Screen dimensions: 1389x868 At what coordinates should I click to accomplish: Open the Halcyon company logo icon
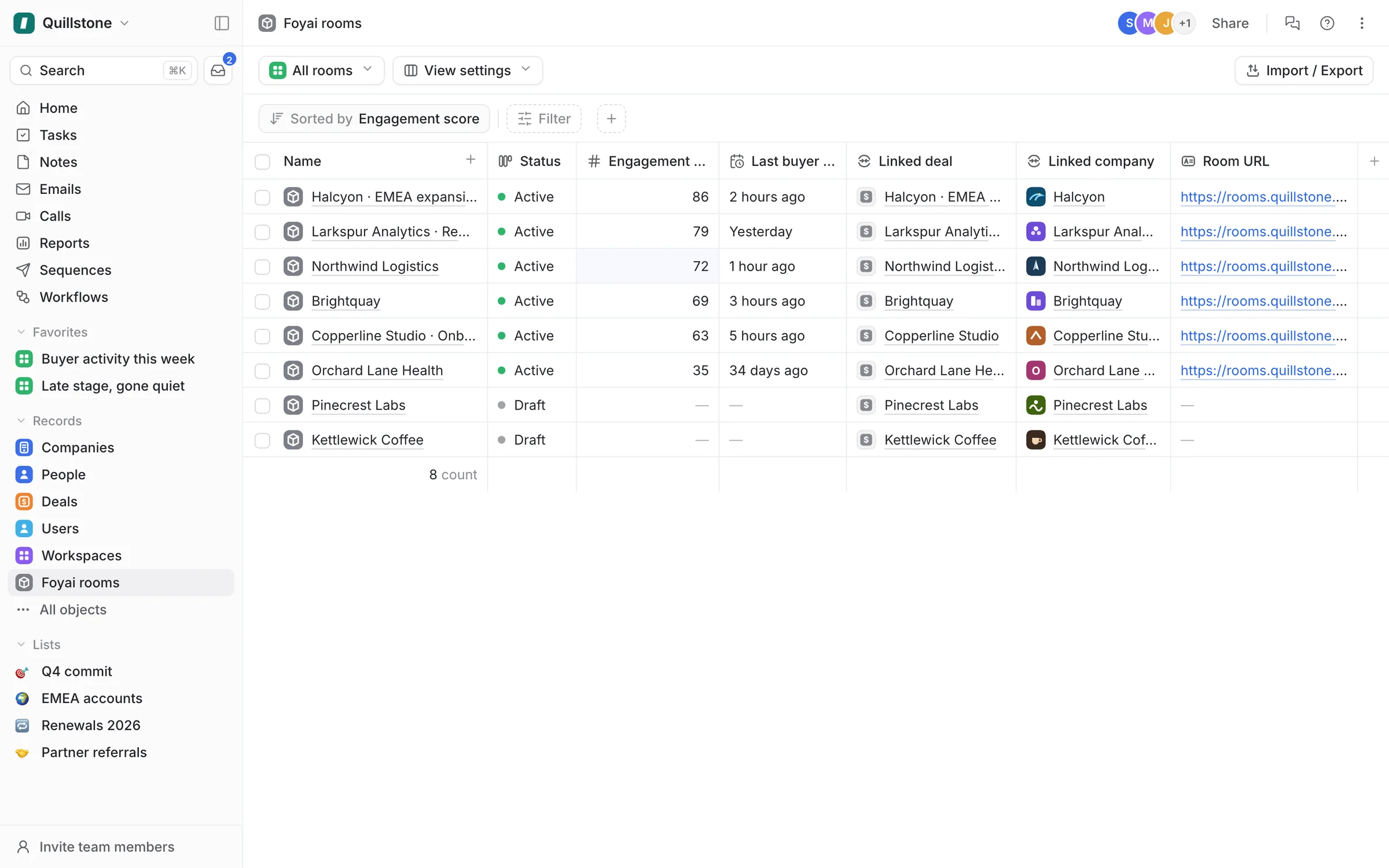[x=1035, y=197]
